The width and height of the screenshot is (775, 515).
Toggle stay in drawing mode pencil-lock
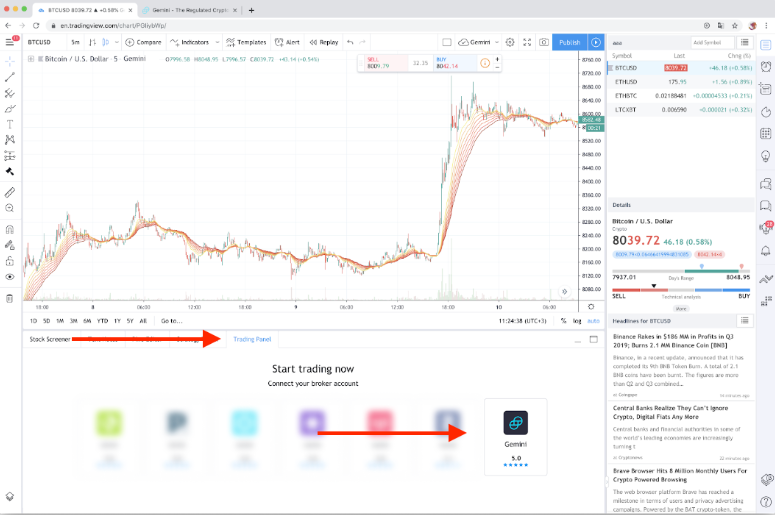[9, 245]
